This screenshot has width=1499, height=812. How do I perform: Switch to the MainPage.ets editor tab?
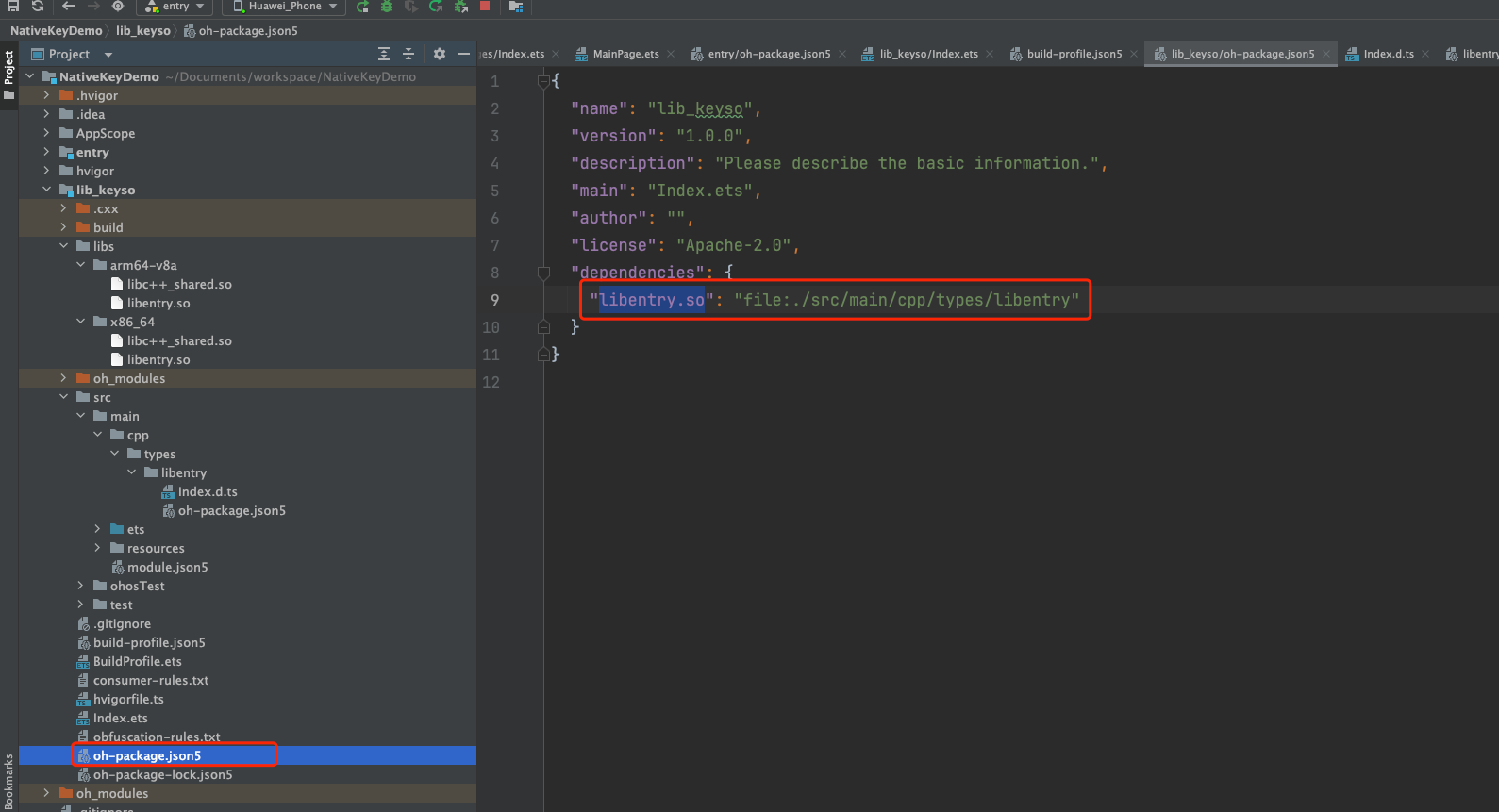point(625,54)
